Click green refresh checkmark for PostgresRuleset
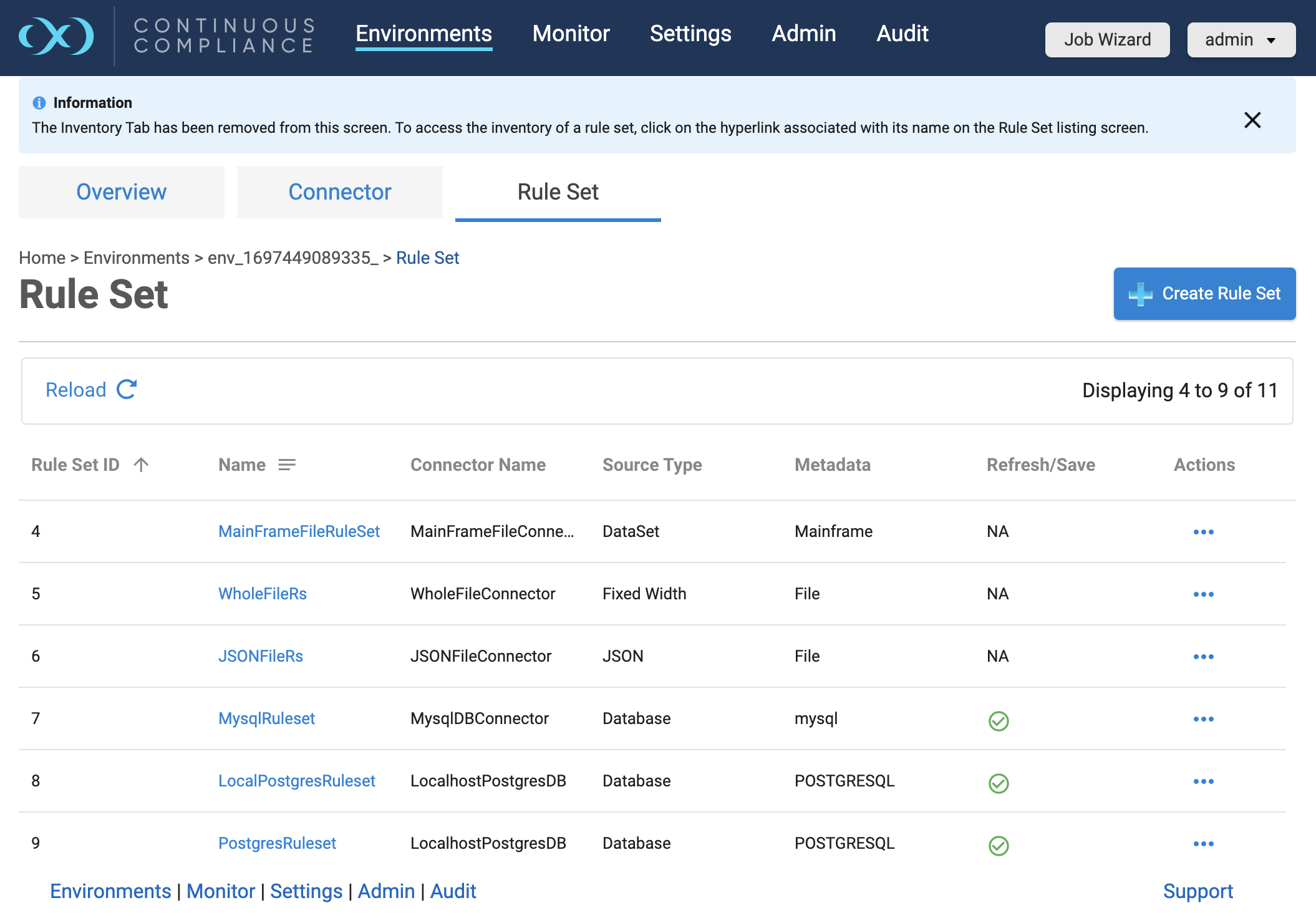Viewport: 1316px width, 923px height. [999, 845]
